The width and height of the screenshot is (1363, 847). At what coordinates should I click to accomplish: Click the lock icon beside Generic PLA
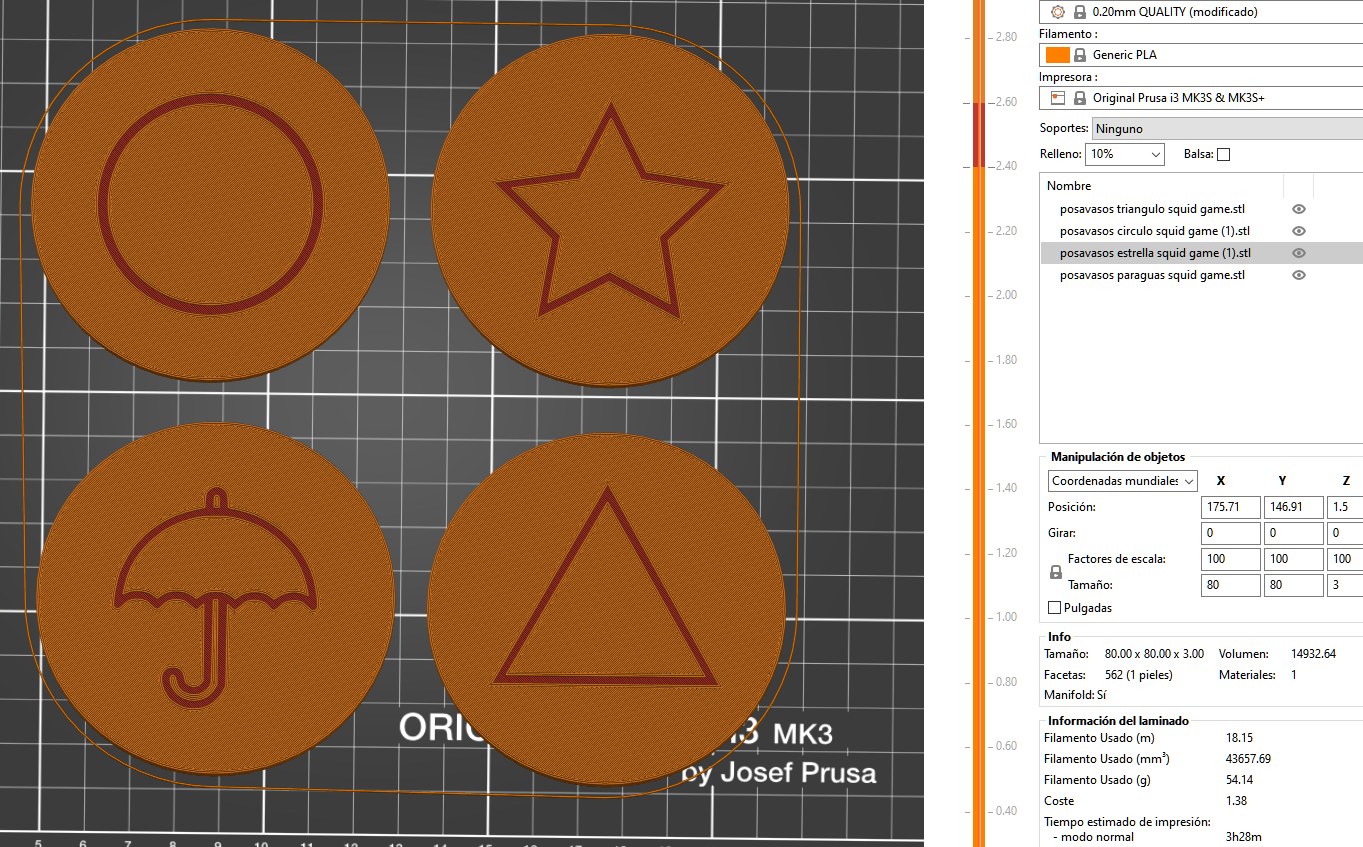click(x=1080, y=55)
